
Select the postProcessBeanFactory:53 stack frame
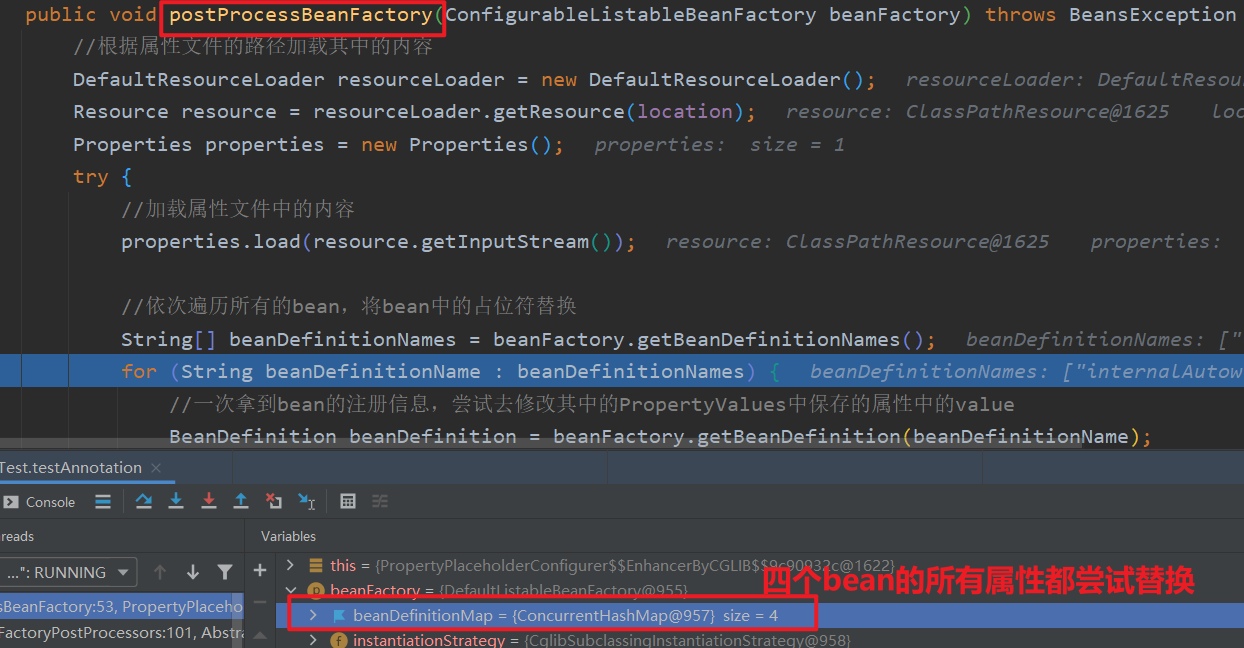coord(120,606)
